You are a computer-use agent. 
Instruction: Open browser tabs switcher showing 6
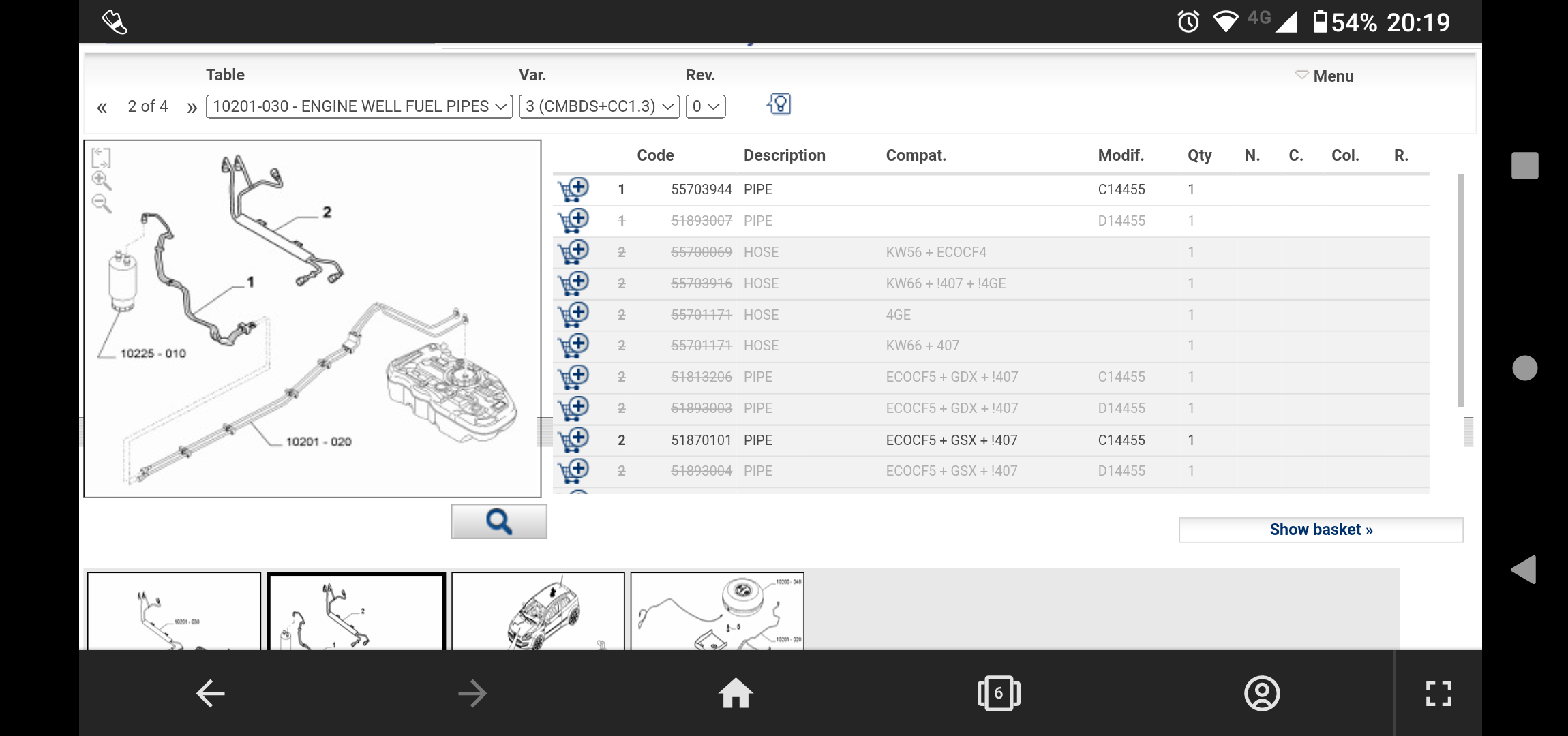coord(998,693)
